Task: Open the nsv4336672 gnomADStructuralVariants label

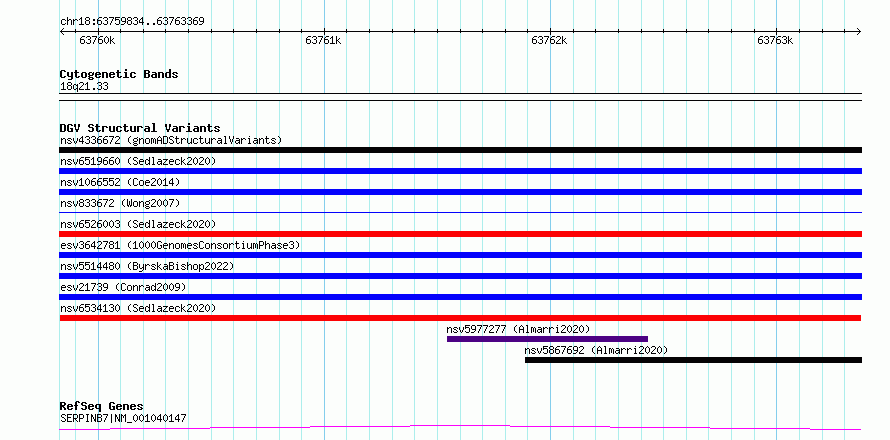Action: pyautogui.click(x=171, y=140)
